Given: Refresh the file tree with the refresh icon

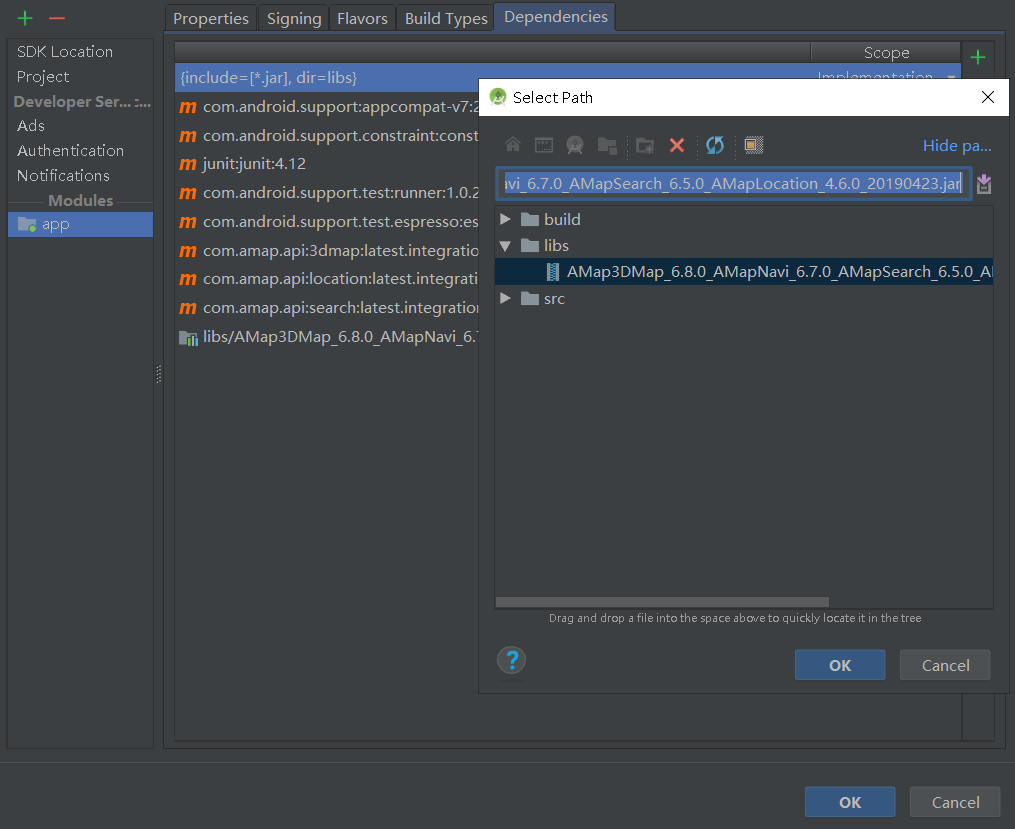Looking at the screenshot, I should [714, 145].
